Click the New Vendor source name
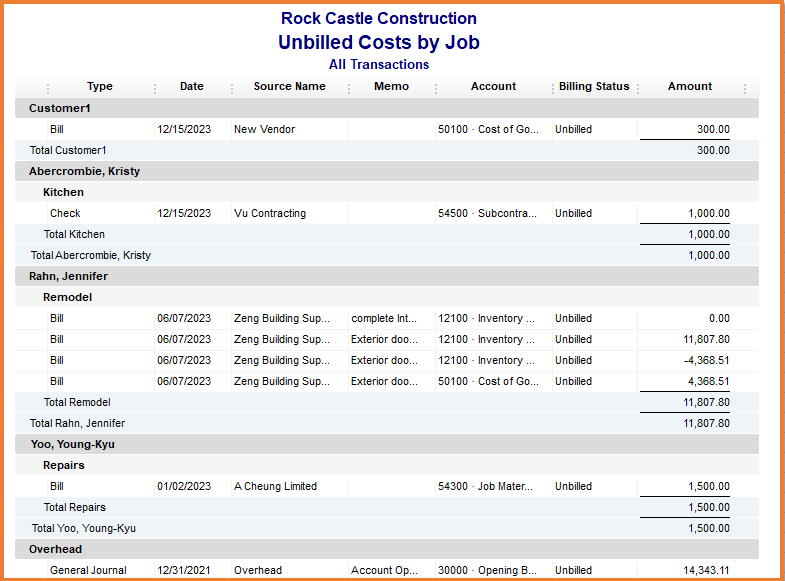This screenshot has height=581, width=785. (264, 129)
